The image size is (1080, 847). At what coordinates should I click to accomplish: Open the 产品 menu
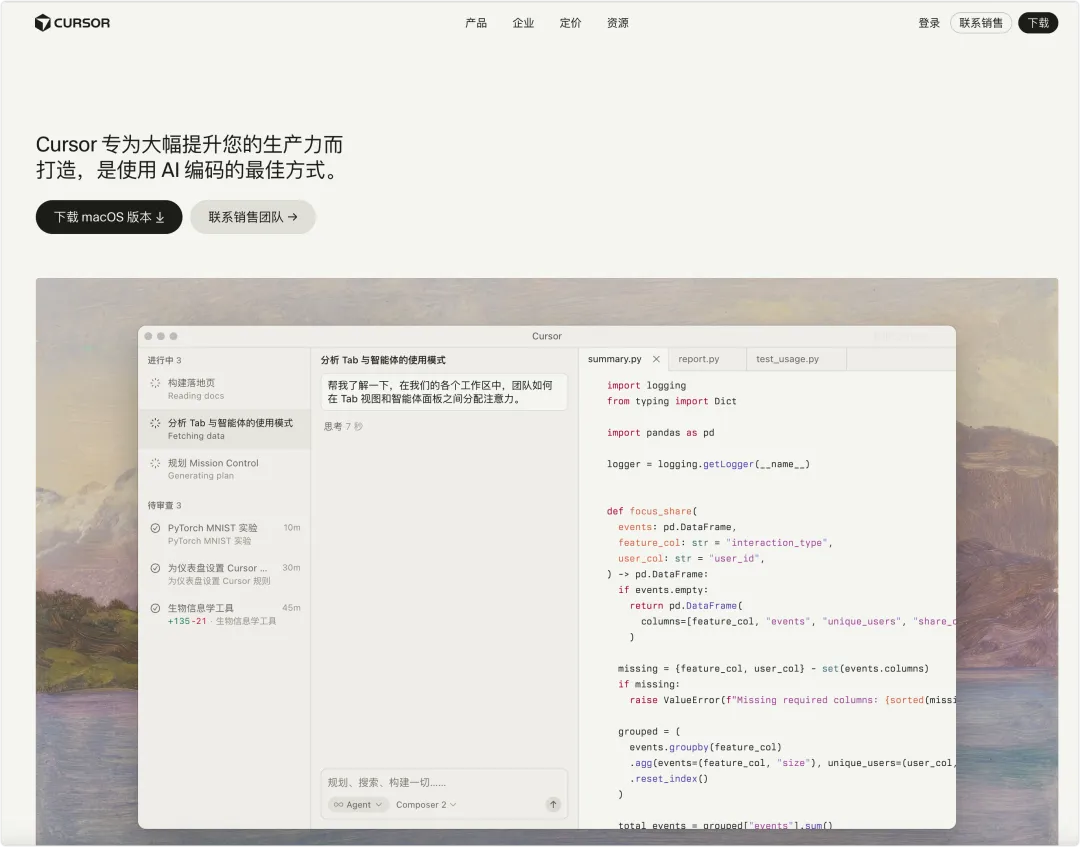(x=476, y=23)
